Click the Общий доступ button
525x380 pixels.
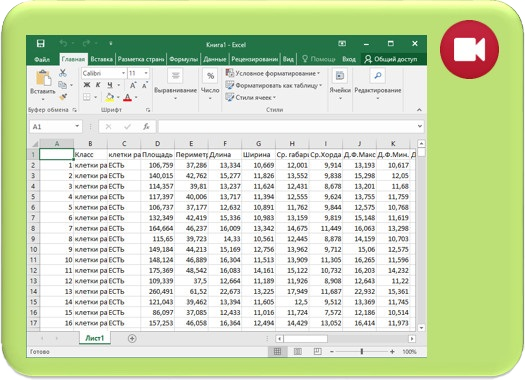391,59
